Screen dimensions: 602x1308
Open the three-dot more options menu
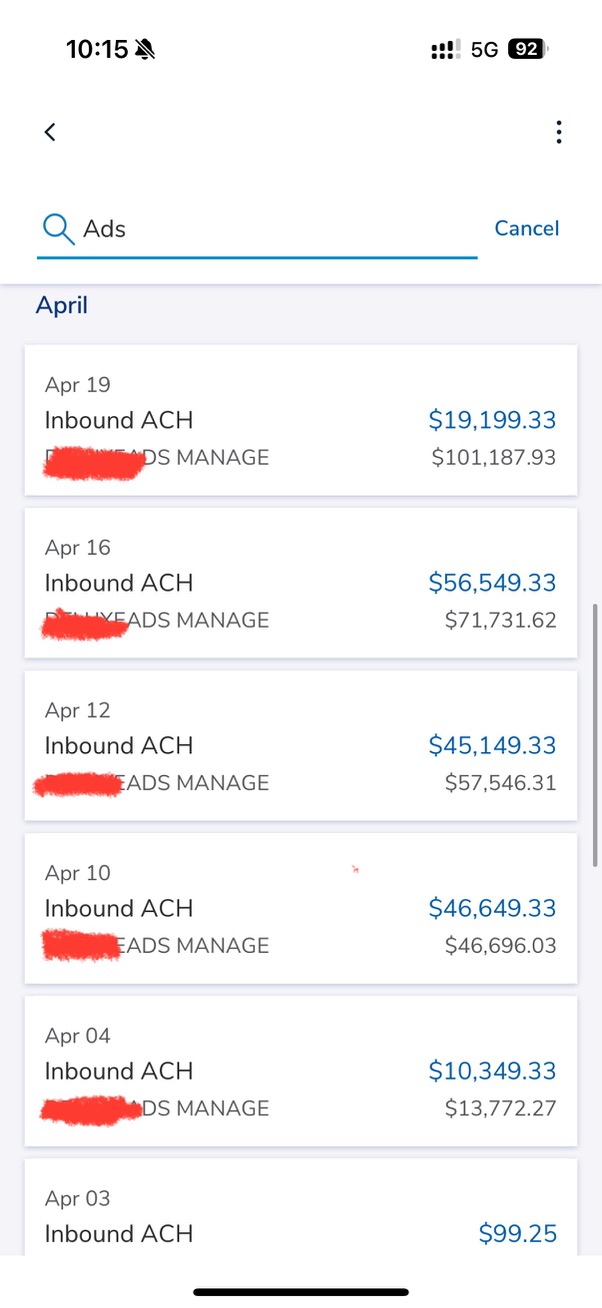pyautogui.click(x=558, y=132)
